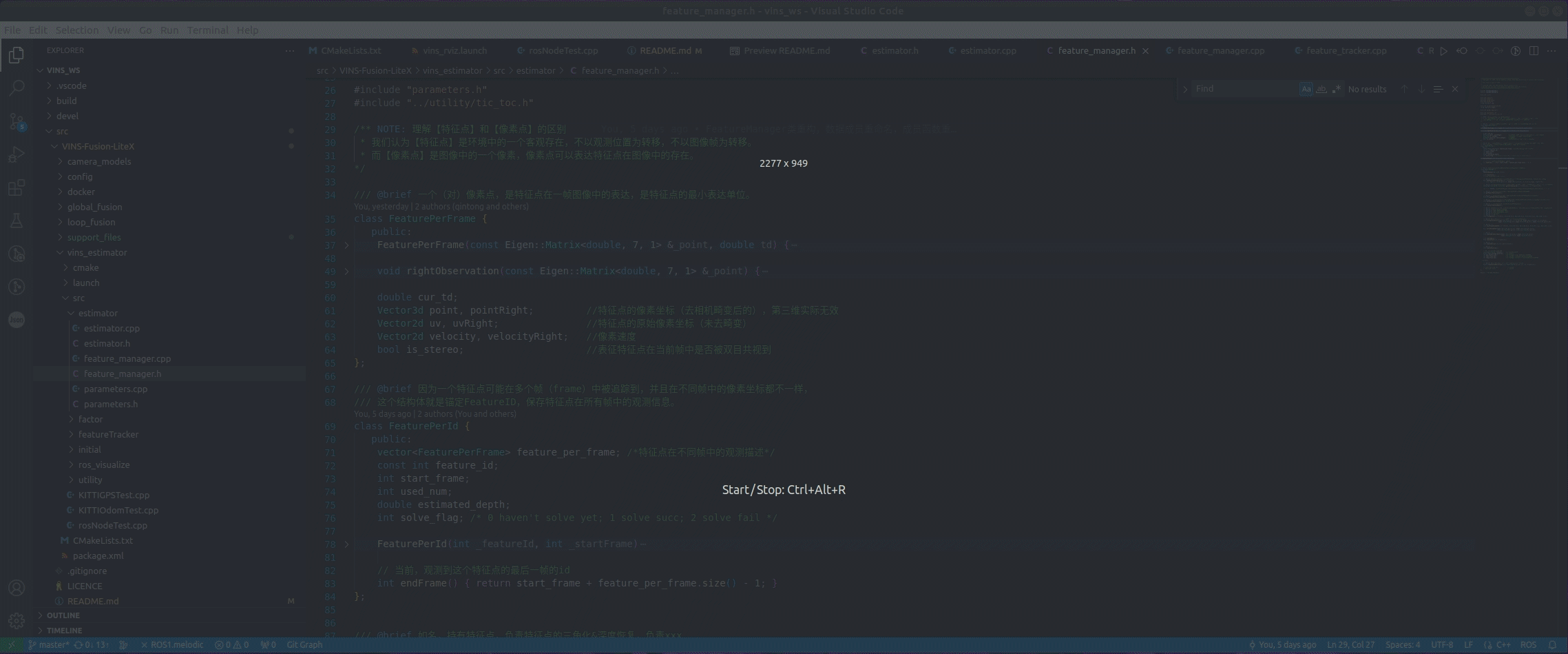Click ROS1.melodic status item
The height and width of the screenshot is (654, 1568).
[172, 645]
